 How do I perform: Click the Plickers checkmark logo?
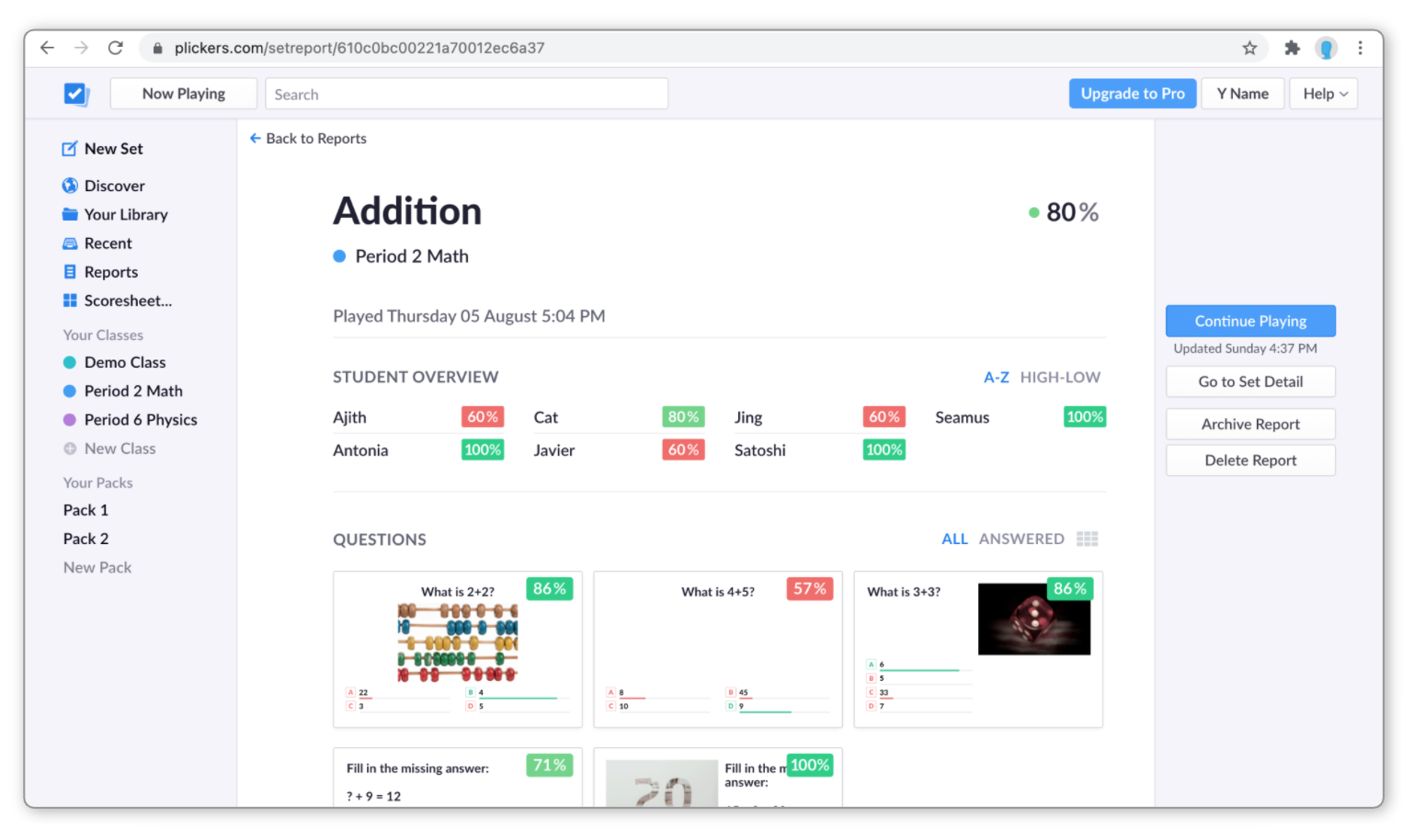pos(75,94)
